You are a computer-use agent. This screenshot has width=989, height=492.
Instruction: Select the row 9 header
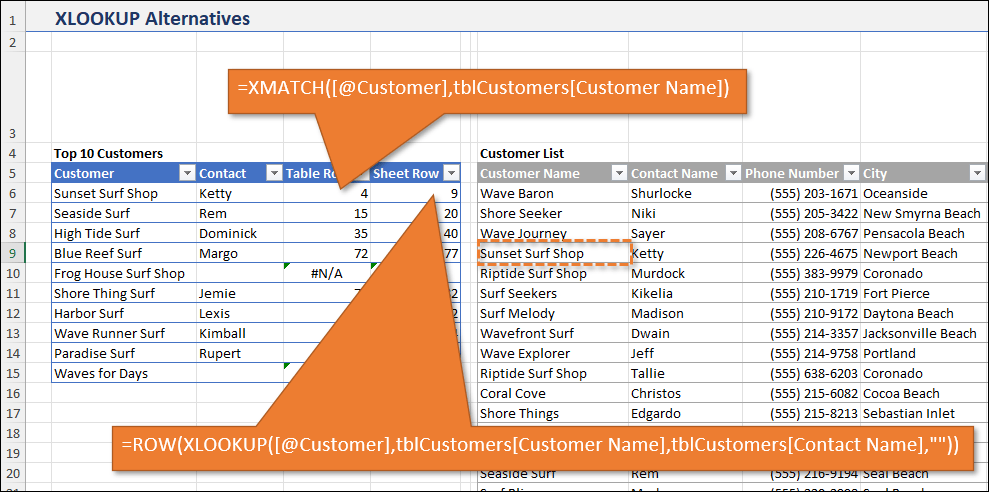point(11,253)
